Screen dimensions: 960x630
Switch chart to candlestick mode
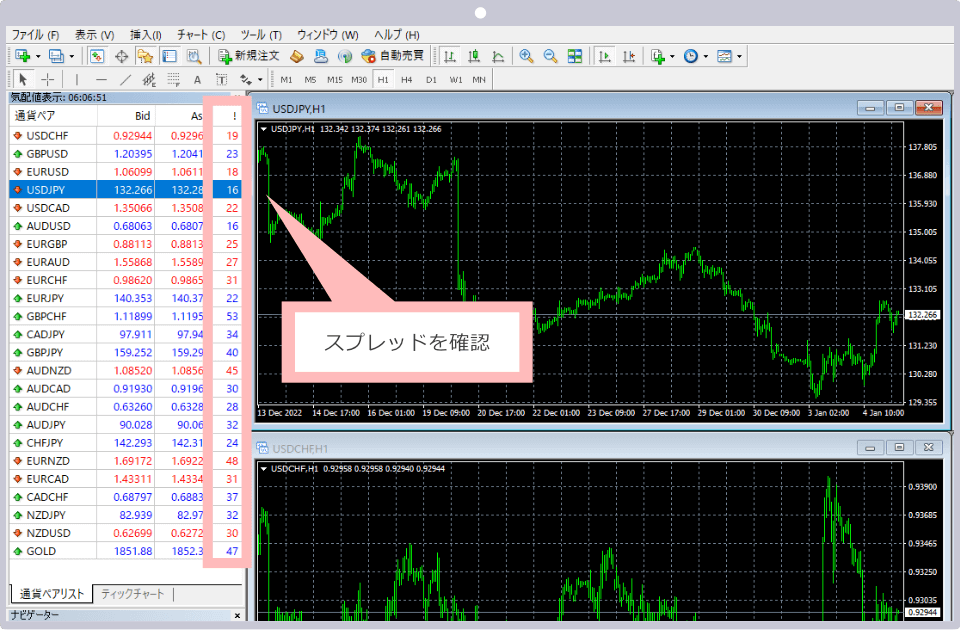[473, 56]
